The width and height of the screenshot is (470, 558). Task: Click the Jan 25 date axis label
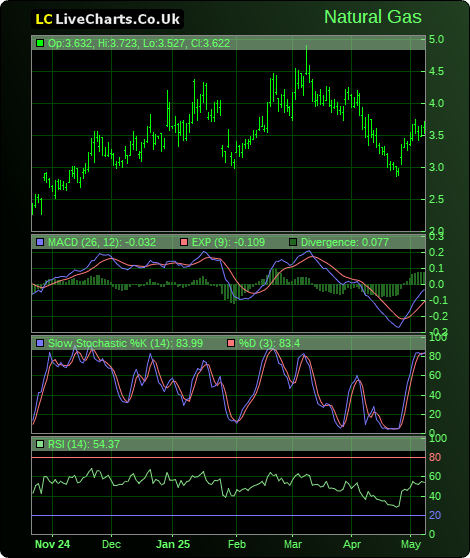pos(173,544)
